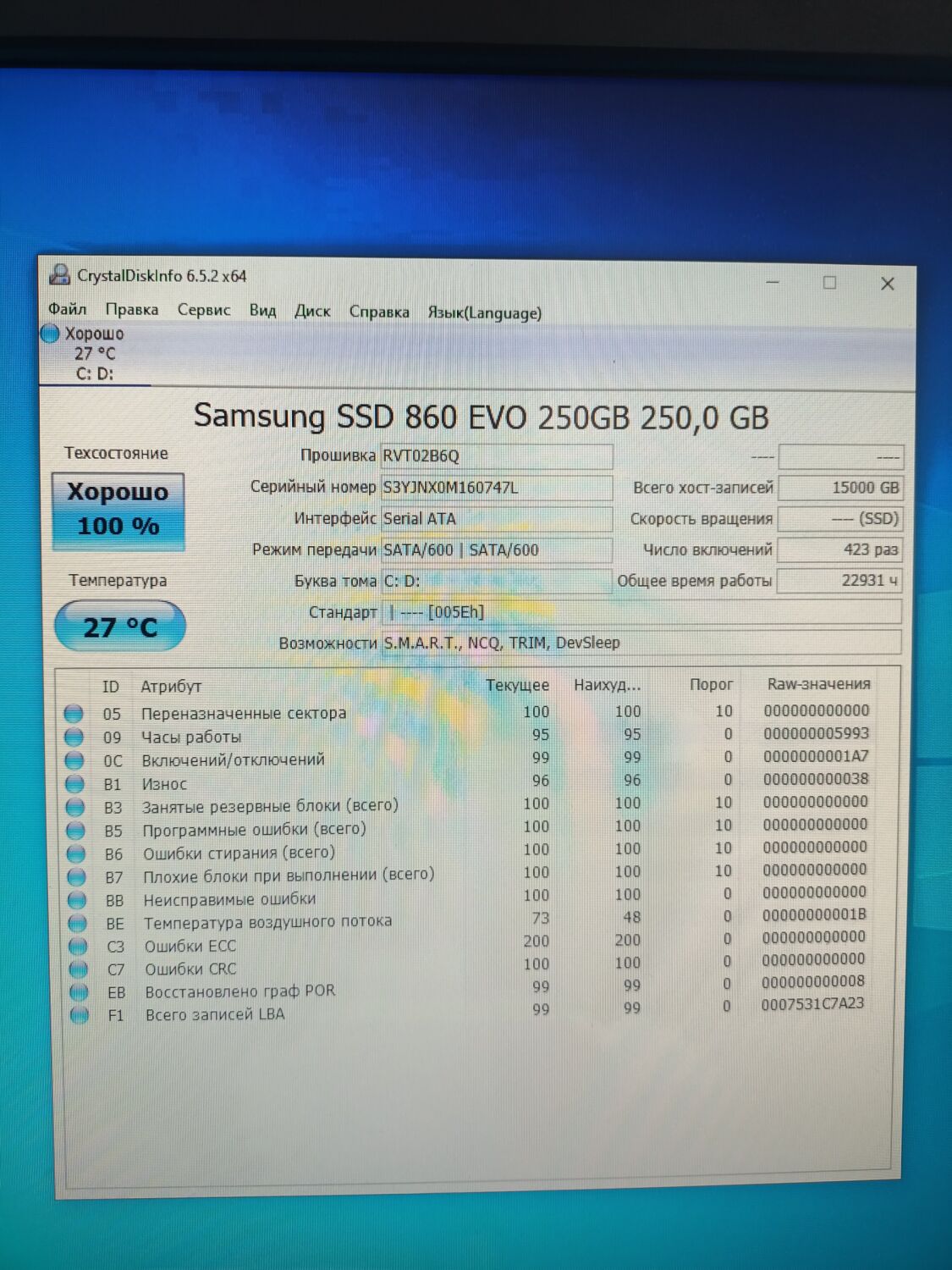
Task: Open the Файл menu
Action: click(69, 309)
